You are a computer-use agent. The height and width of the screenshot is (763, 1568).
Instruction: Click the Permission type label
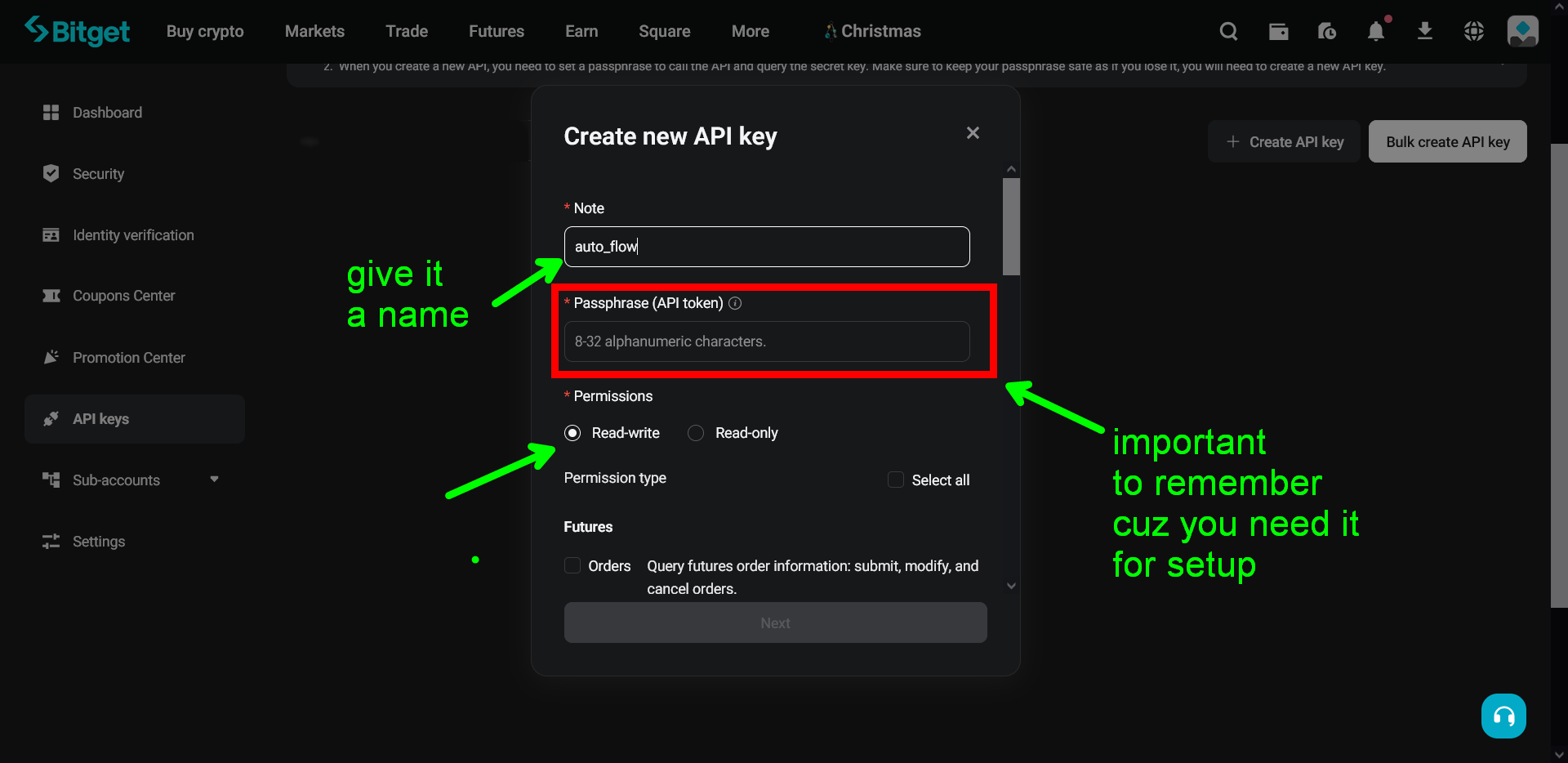[615, 478]
